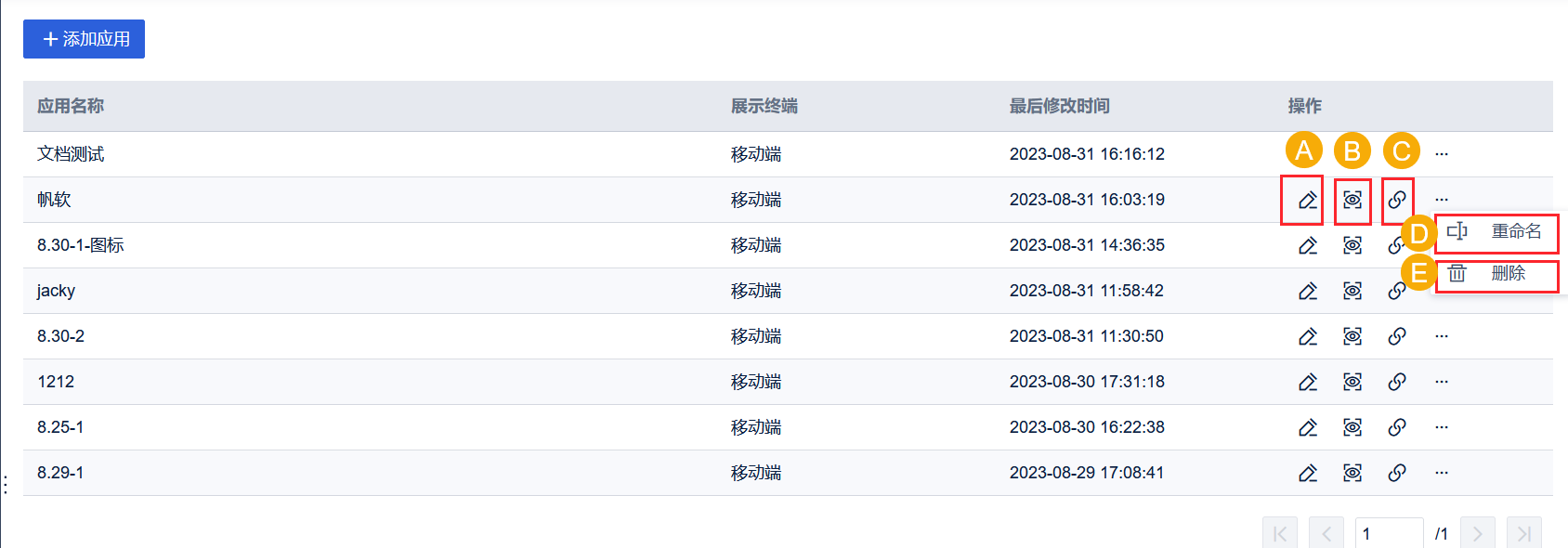
Task: Click the page number input field
Action: pos(1388,533)
